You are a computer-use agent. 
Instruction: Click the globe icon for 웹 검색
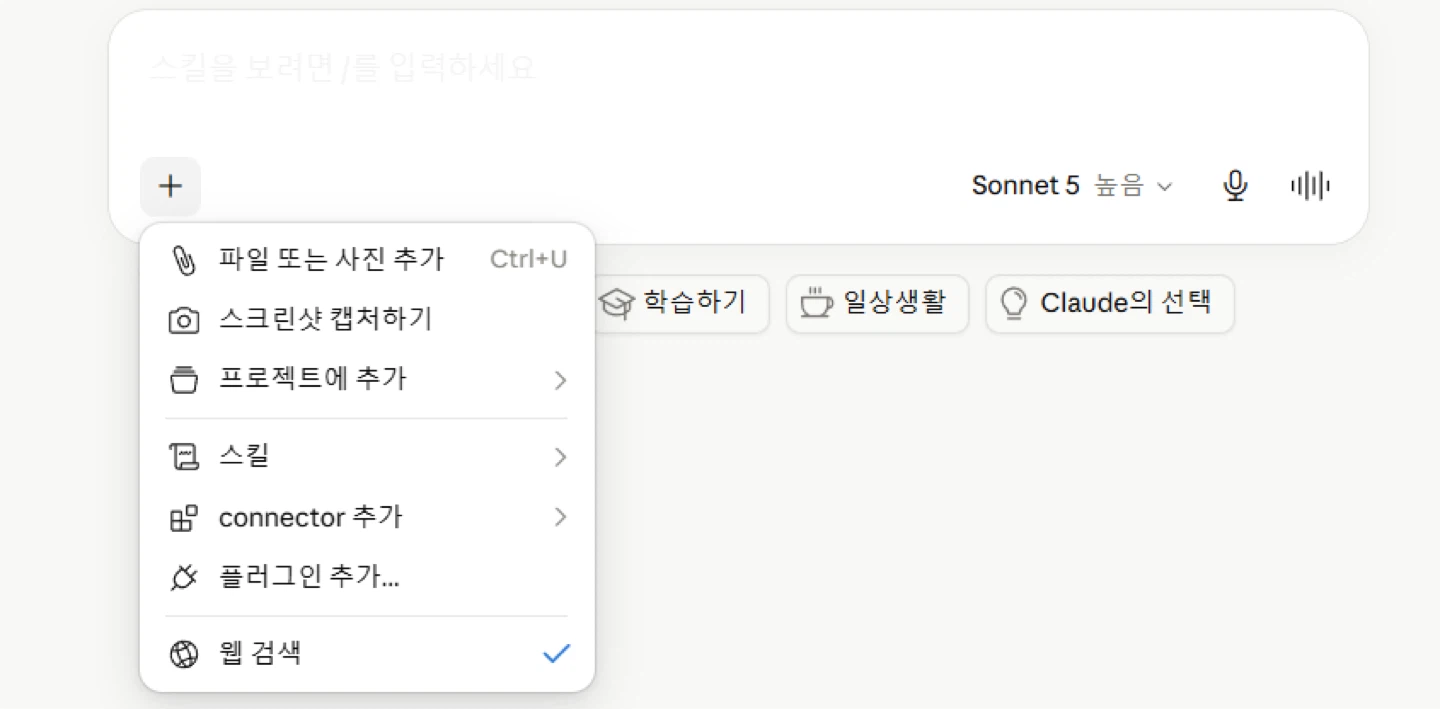[x=184, y=654]
